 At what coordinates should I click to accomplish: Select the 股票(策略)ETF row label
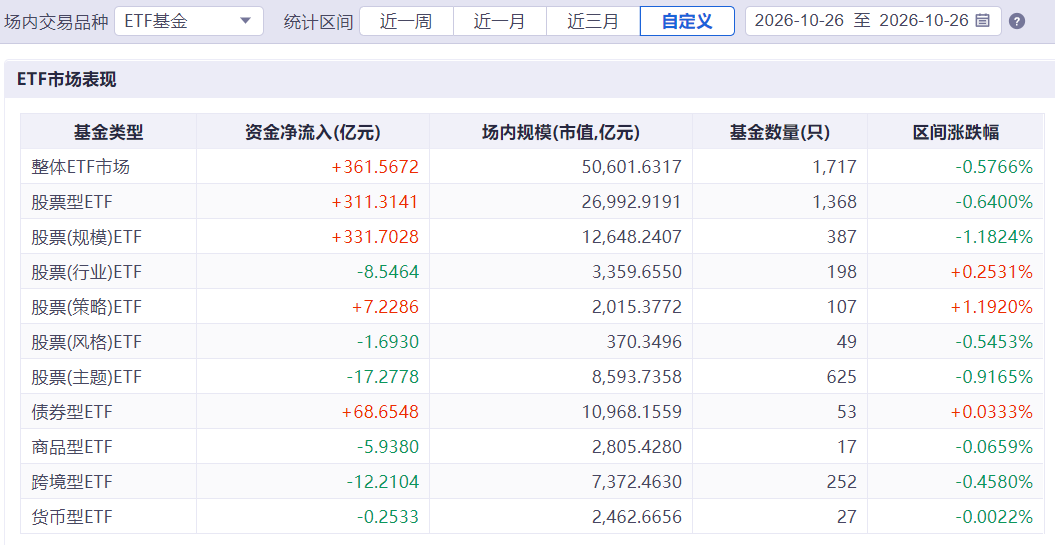click(86, 307)
